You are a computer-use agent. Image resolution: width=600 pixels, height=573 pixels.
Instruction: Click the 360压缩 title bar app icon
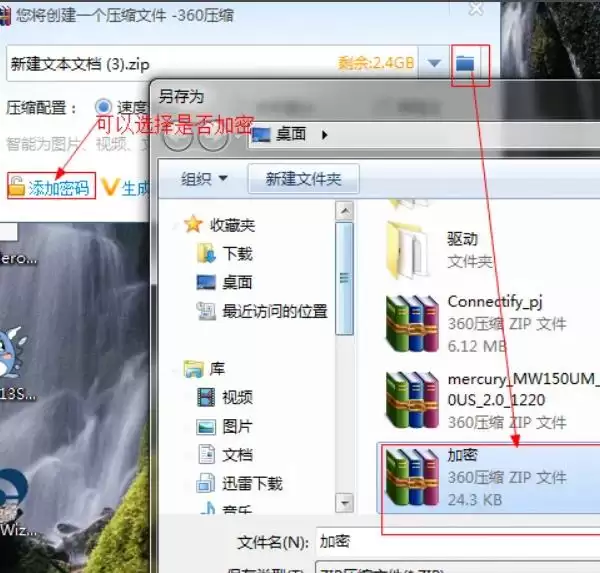[x=5, y=16]
